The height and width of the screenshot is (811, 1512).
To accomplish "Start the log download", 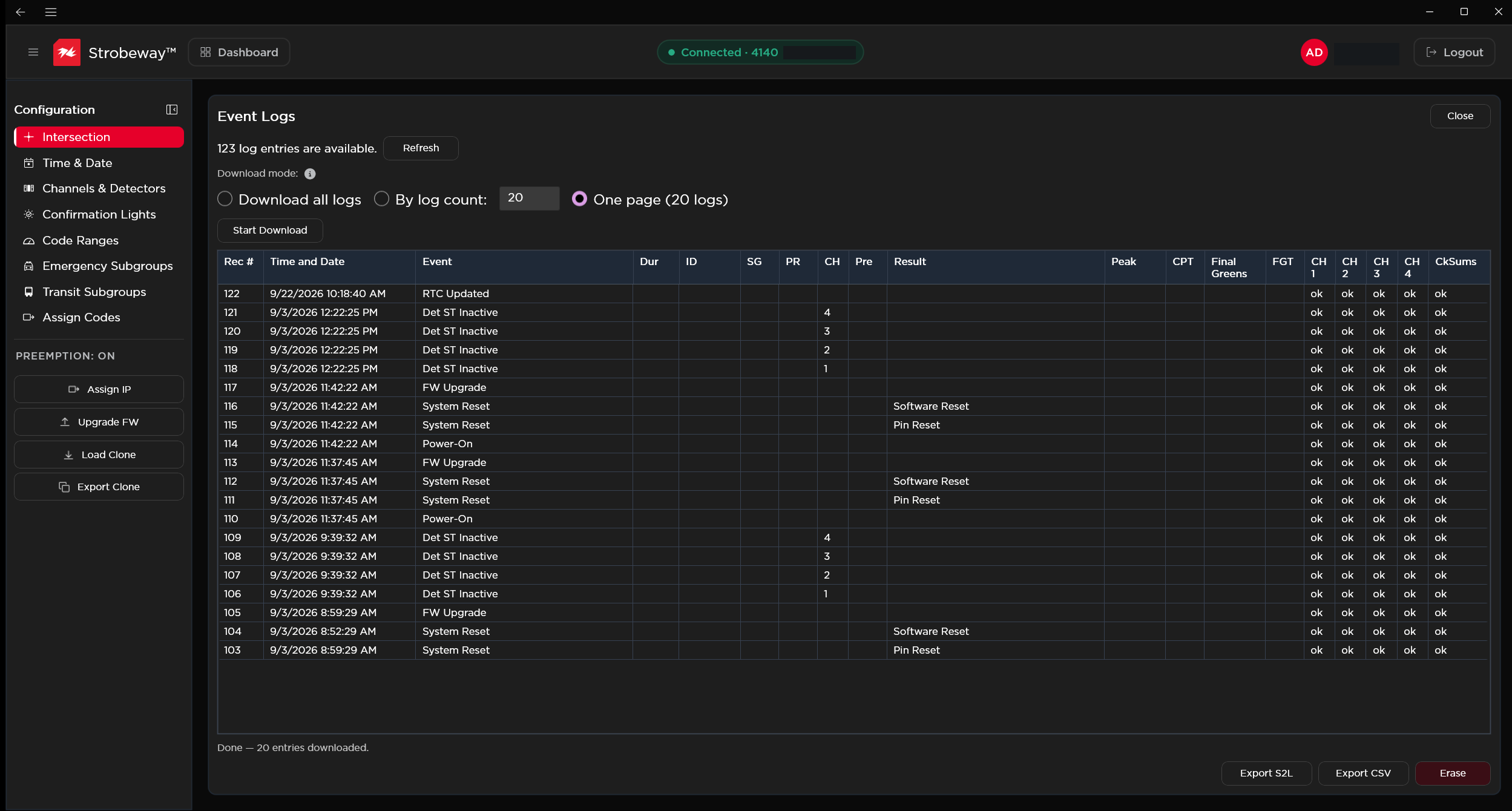I will [x=270, y=230].
